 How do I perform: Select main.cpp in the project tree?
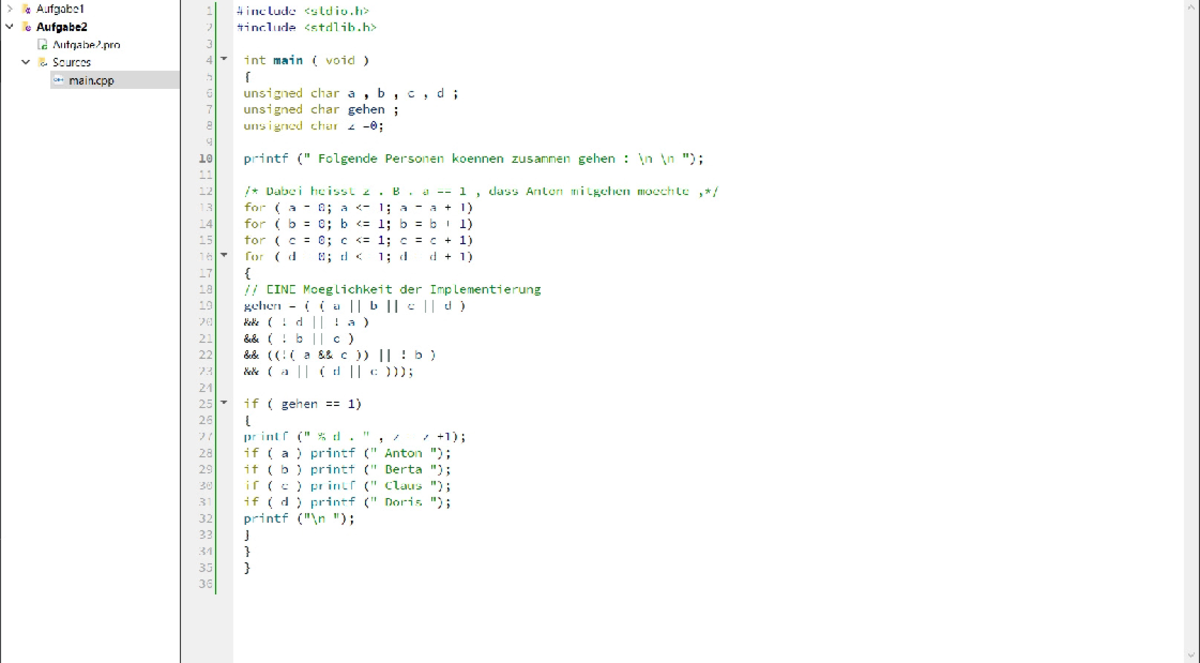(x=91, y=80)
